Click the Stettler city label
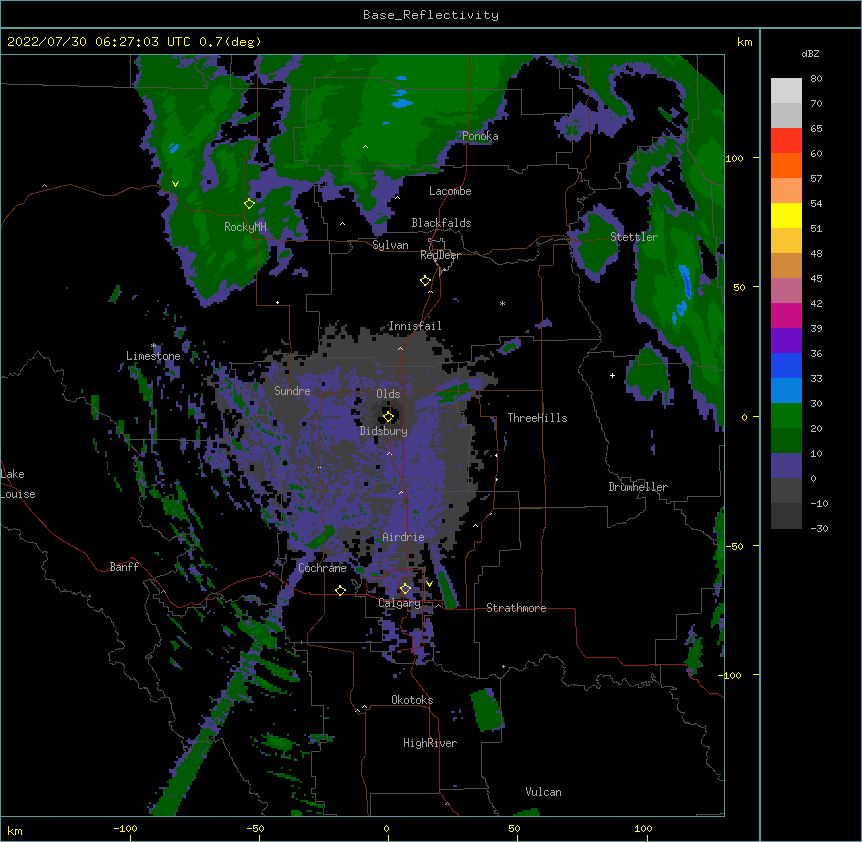Image resolution: width=862 pixels, height=842 pixels. click(x=634, y=237)
